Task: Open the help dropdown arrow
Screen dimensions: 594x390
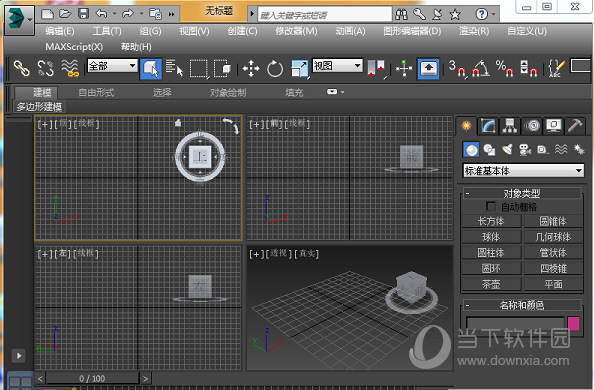Action: (493, 15)
